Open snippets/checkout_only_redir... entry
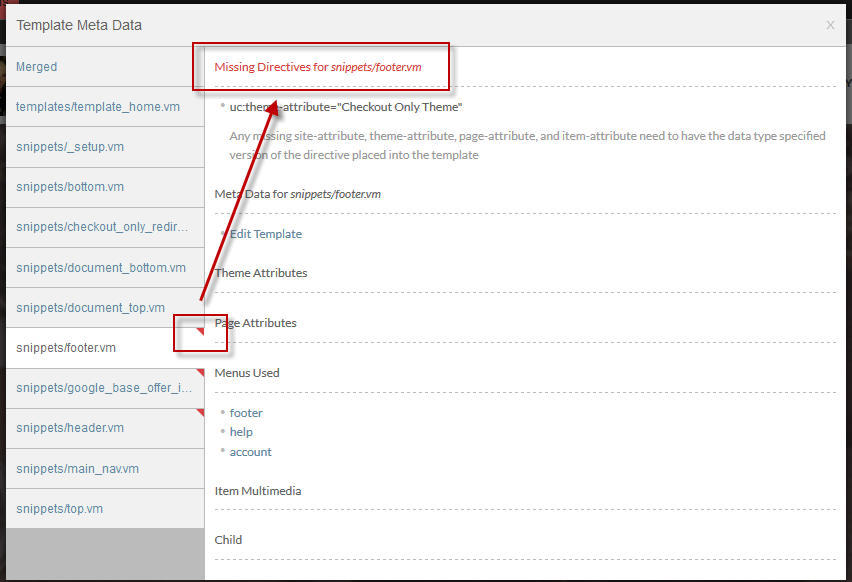 click(105, 227)
